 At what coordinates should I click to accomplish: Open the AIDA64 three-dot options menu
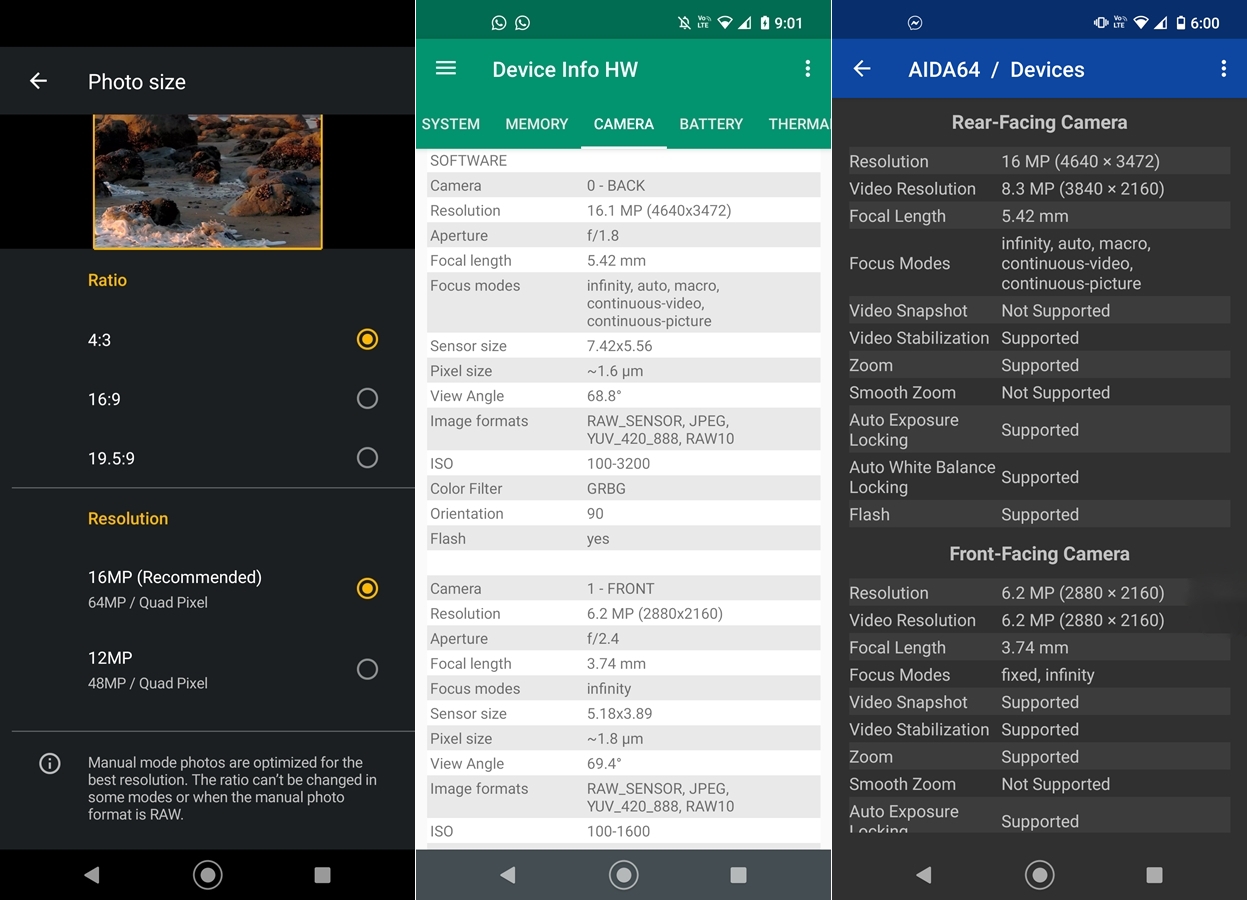(1222, 69)
